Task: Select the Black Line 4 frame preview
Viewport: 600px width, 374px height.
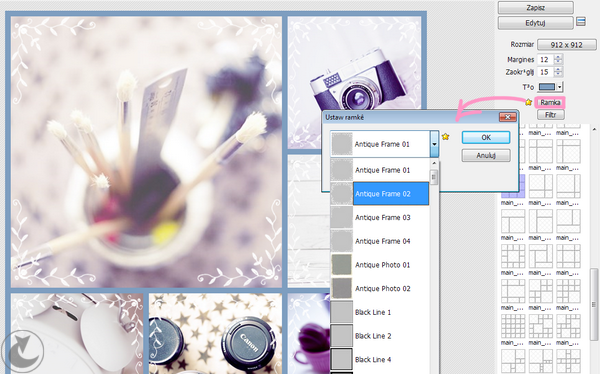Action: [341, 359]
